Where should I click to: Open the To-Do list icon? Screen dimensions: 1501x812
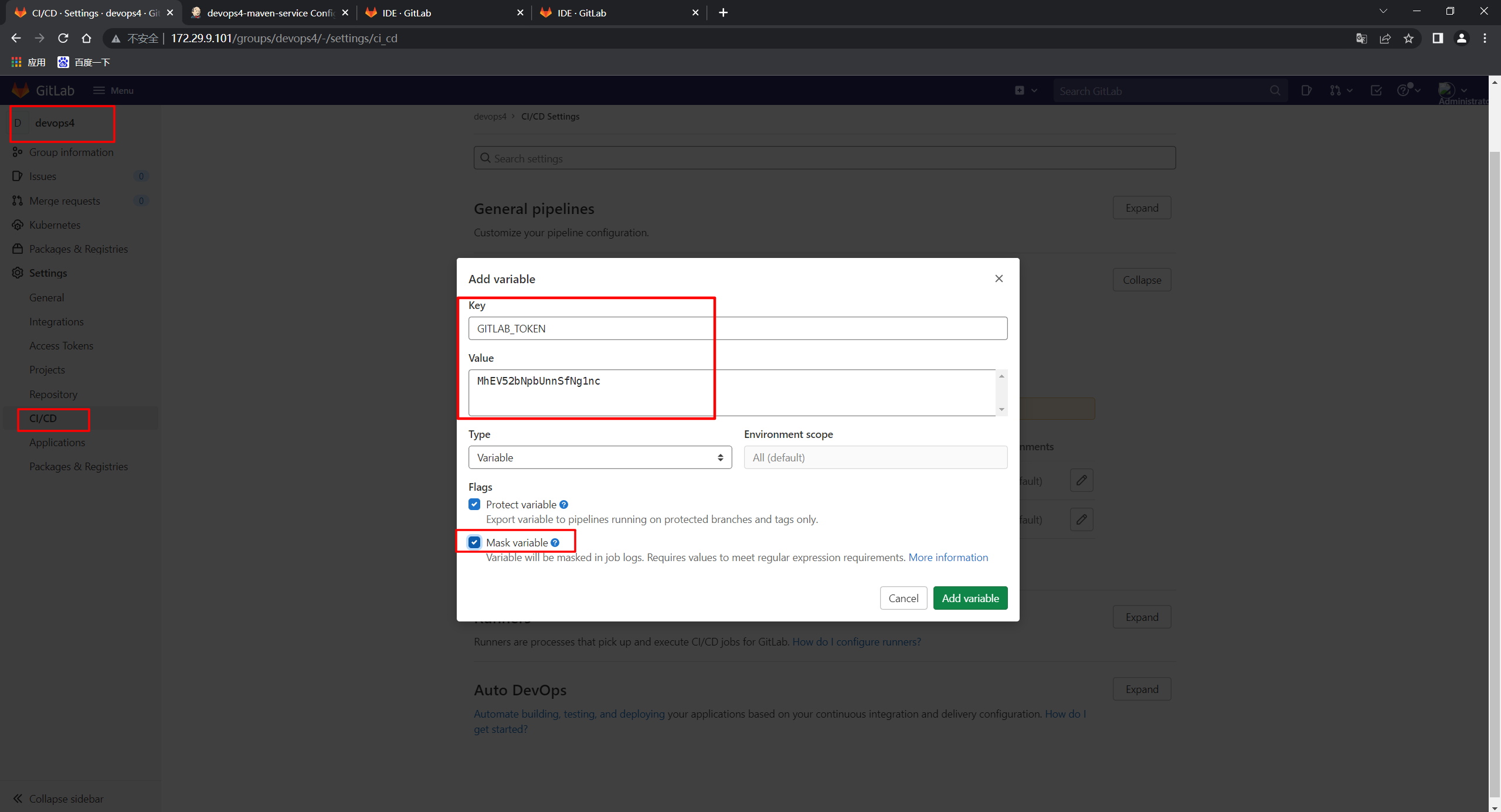[1376, 90]
